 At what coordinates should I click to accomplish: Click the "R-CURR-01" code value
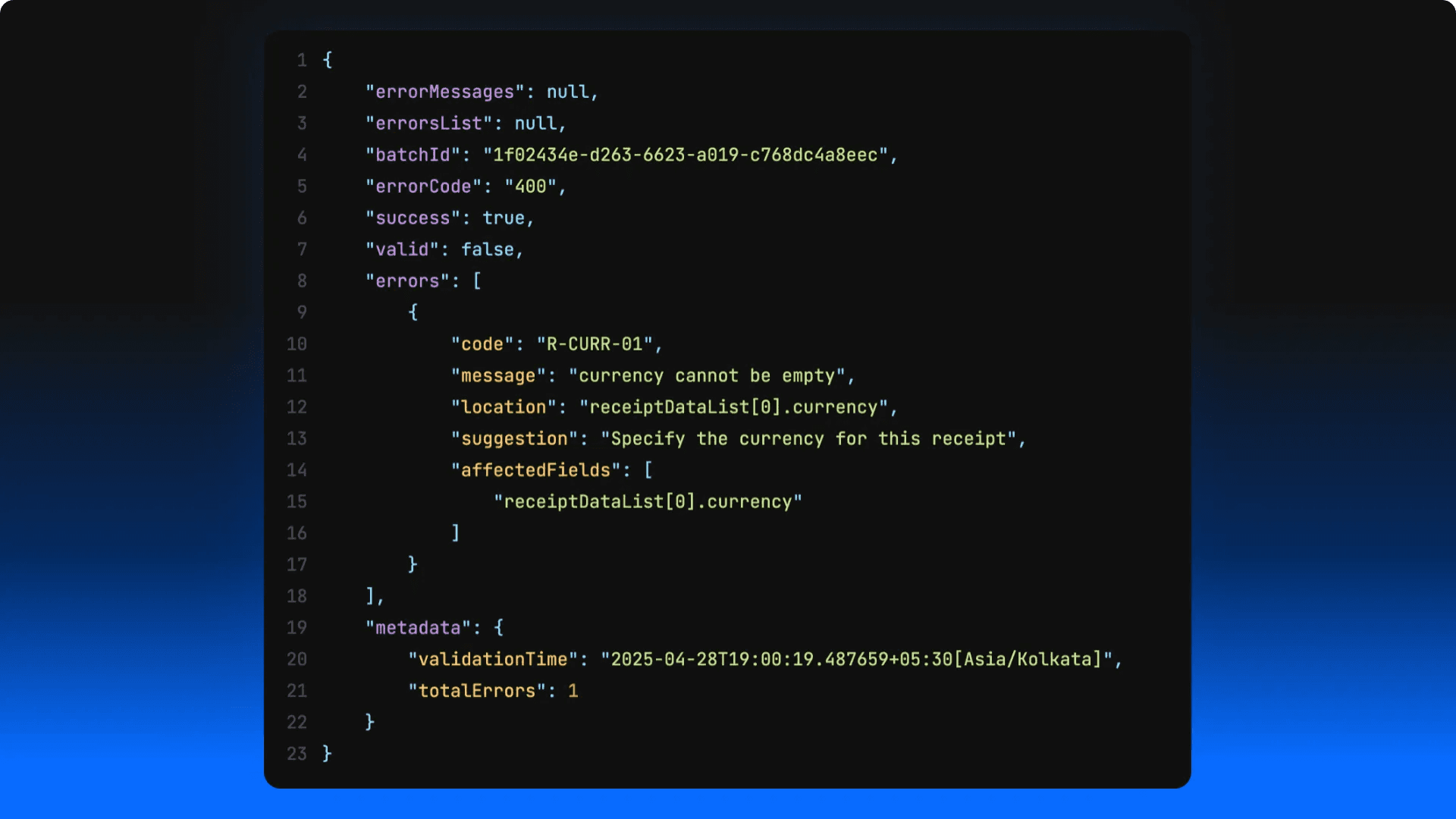tap(595, 344)
